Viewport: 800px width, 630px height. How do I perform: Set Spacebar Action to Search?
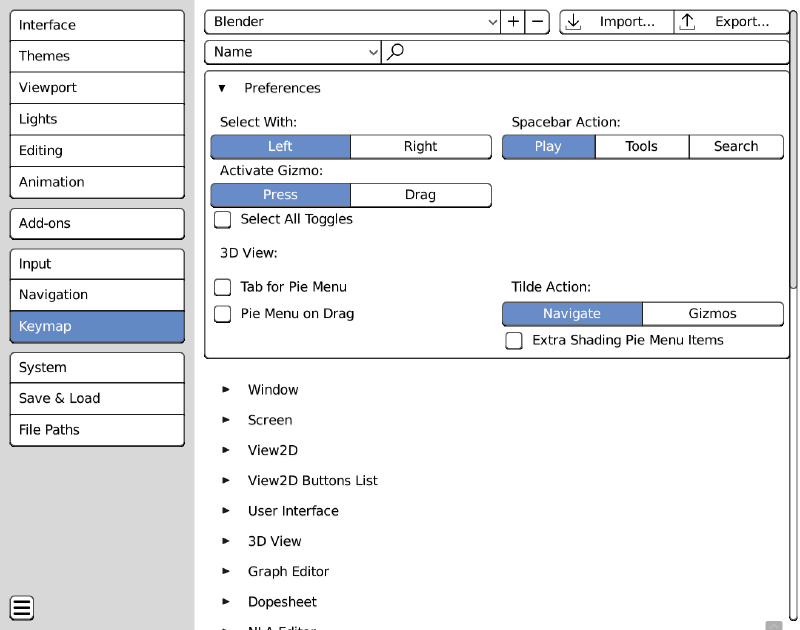[x=736, y=146]
